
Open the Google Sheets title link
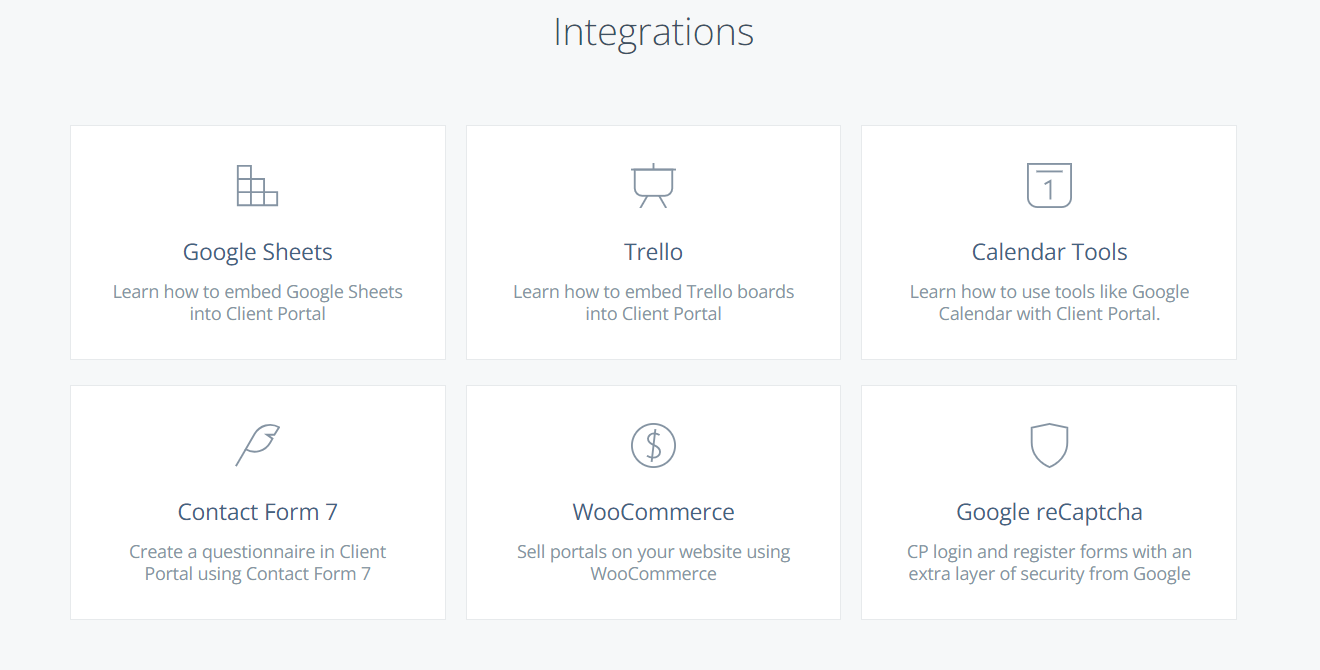coord(257,252)
